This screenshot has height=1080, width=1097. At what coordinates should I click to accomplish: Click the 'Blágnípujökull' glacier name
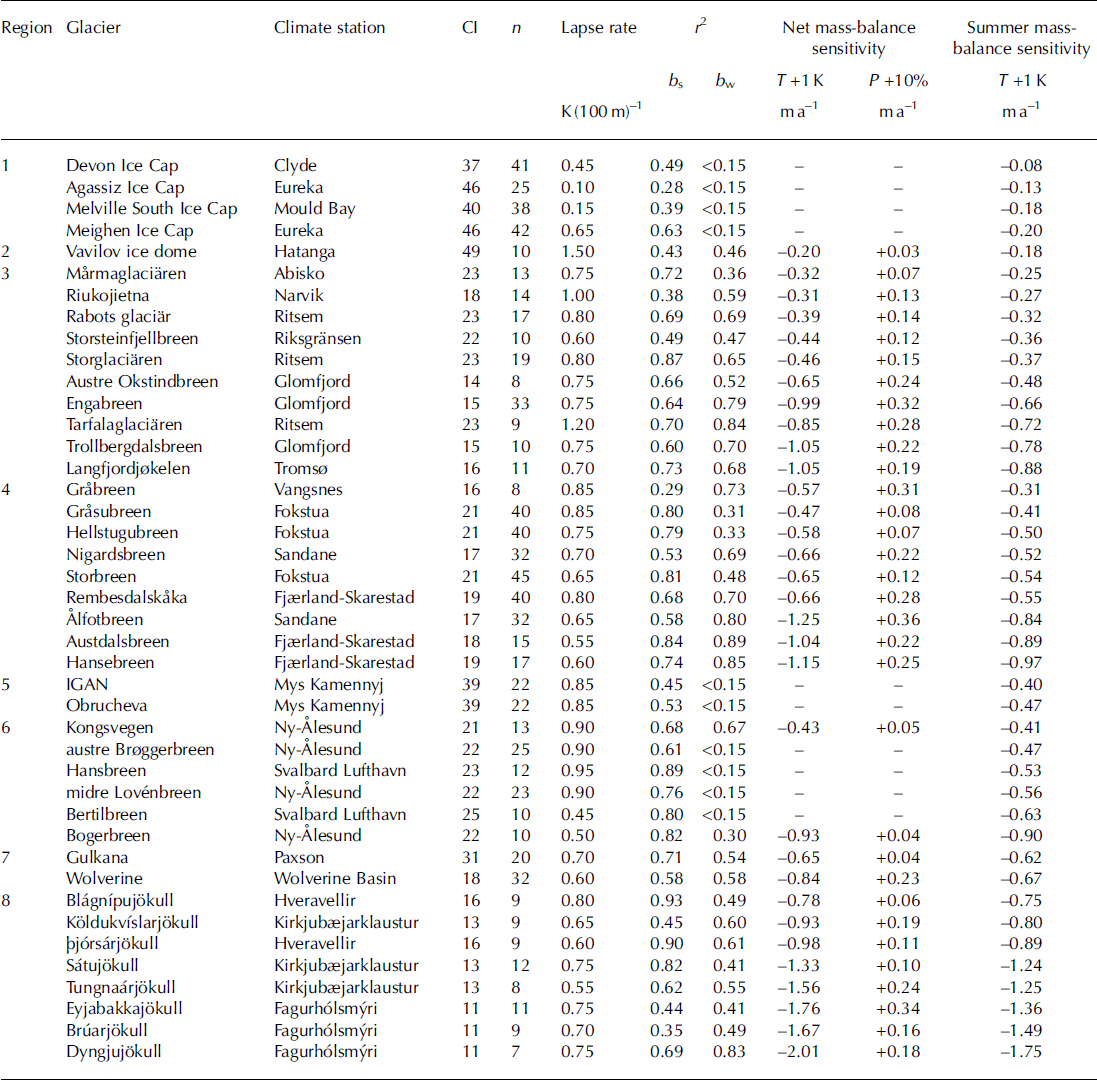click(x=120, y=901)
